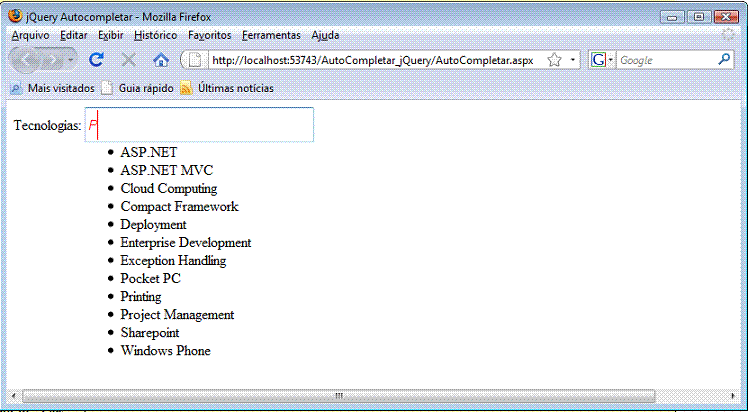Select Exception Handling suggestion
The height and width of the screenshot is (412, 748).
click(x=173, y=260)
